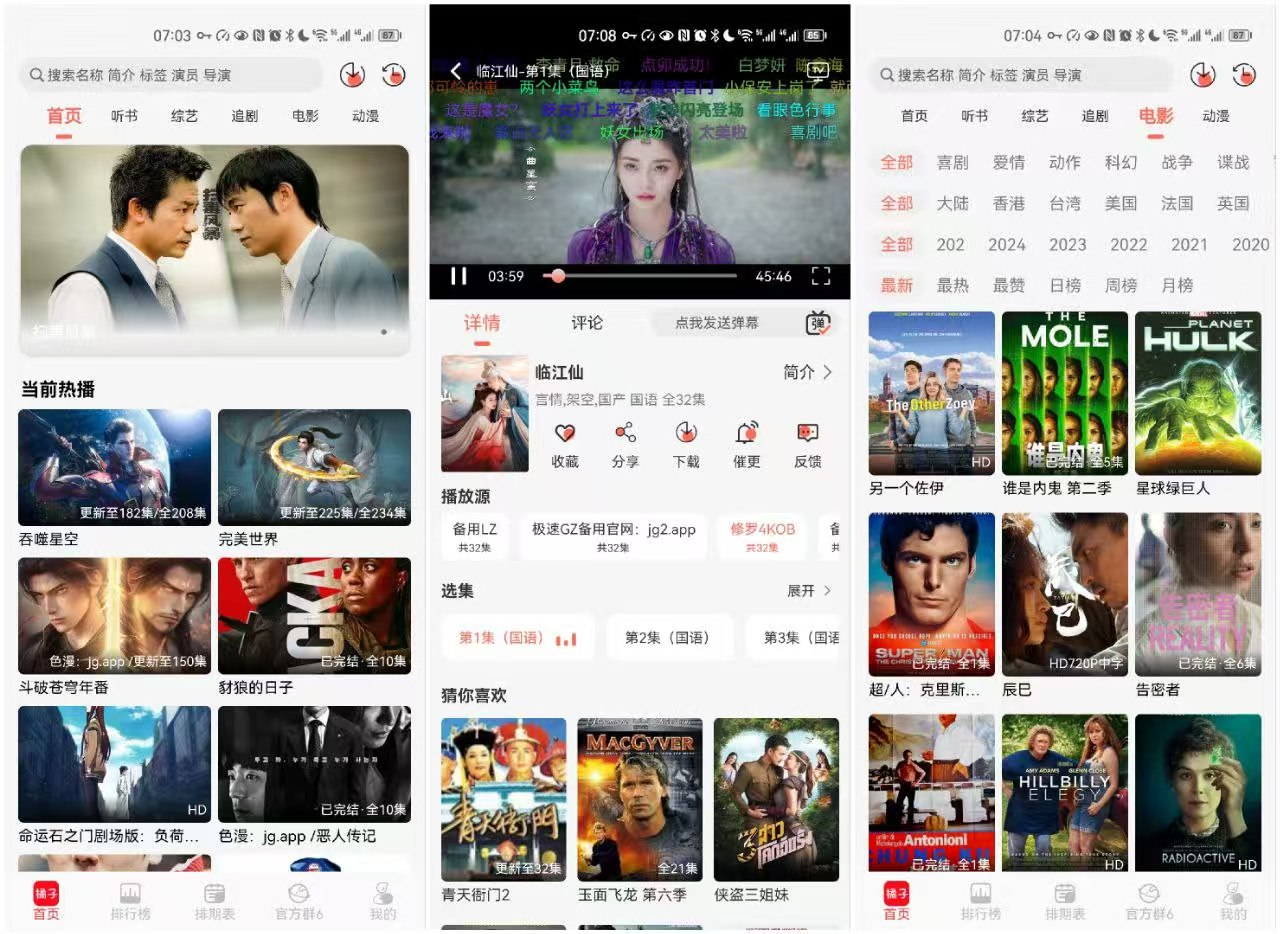Select 动漫 tab on the right screen
1280x934 pixels.
(1216, 116)
